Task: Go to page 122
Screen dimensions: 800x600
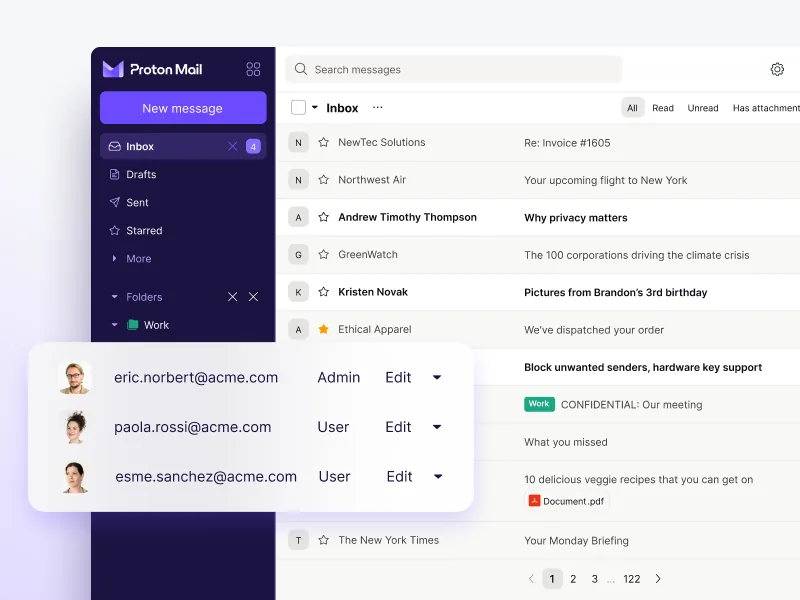Action: (x=632, y=579)
